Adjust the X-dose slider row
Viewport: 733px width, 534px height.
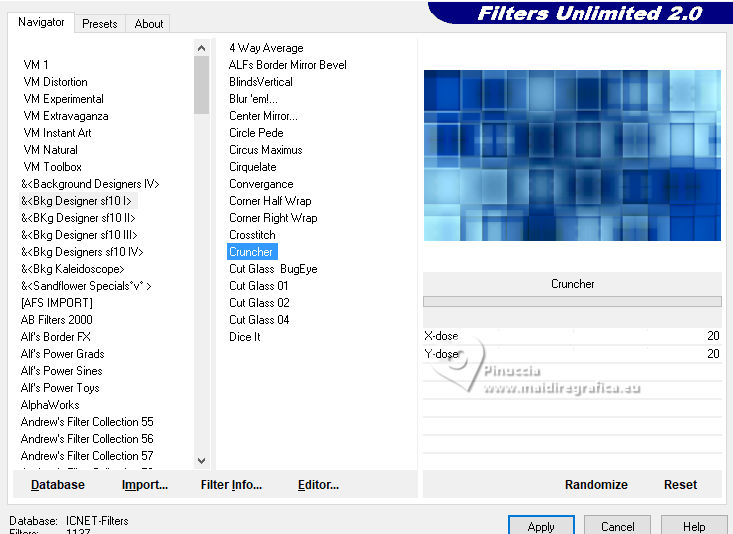pyautogui.click(x=572, y=336)
